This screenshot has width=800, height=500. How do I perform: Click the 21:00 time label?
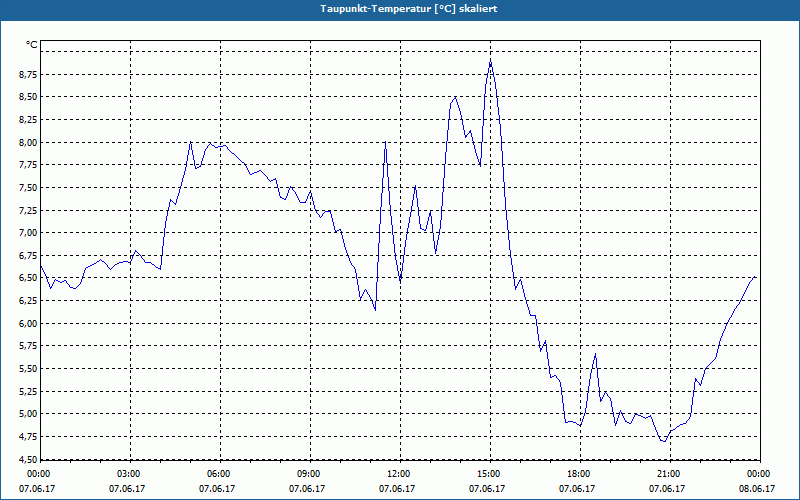pyautogui.click(x=670, y=474)
